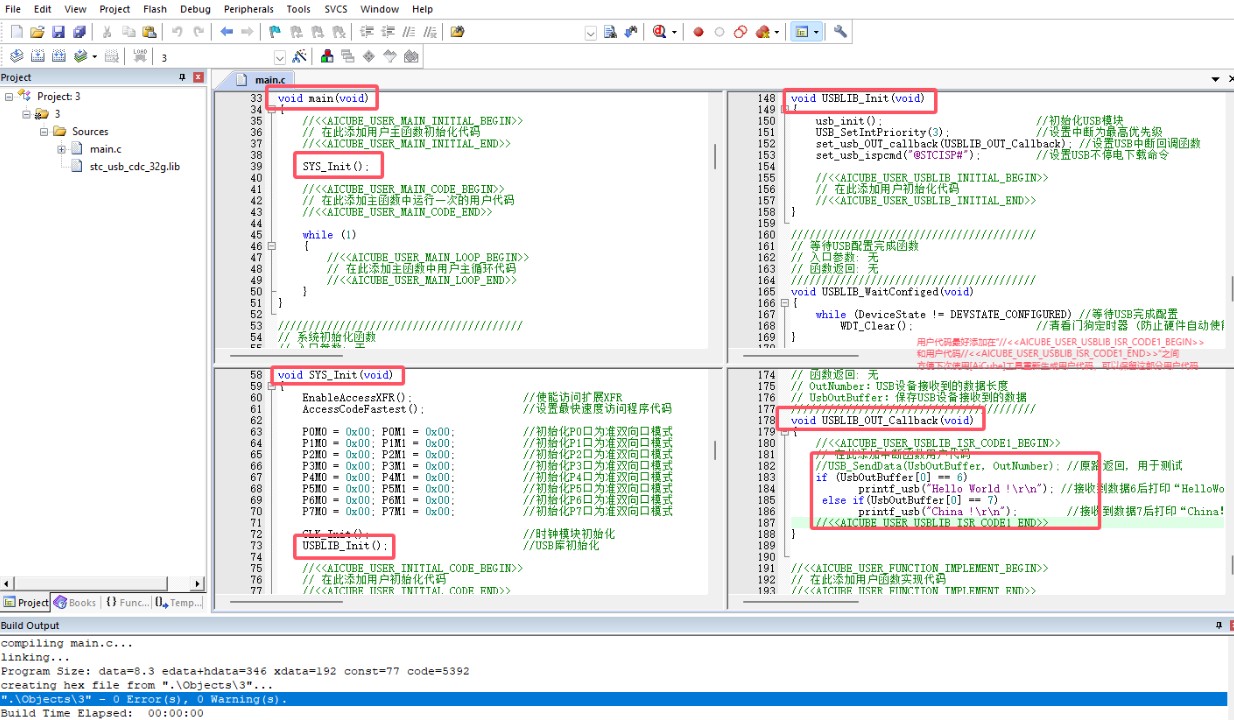Screen dimensions: 1234x720
Task: Select stc_usb_cdc_32g.lib in project tree
Action: (x=134, y=166)
